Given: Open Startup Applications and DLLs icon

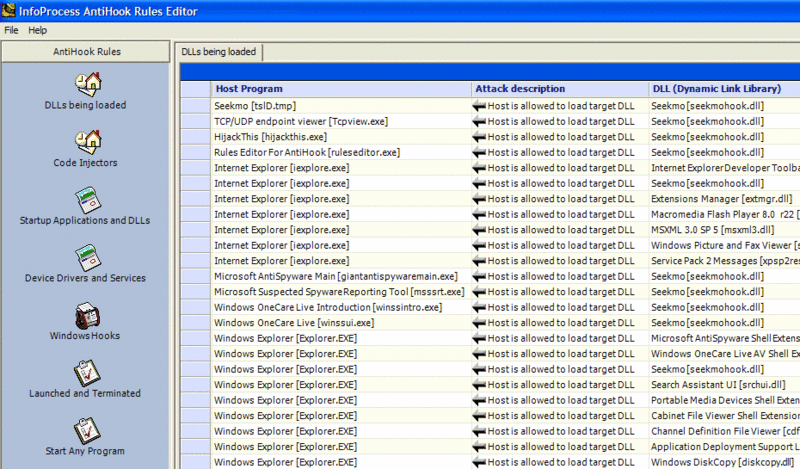Looking at the screenshot, I should [x=88, y=200].
